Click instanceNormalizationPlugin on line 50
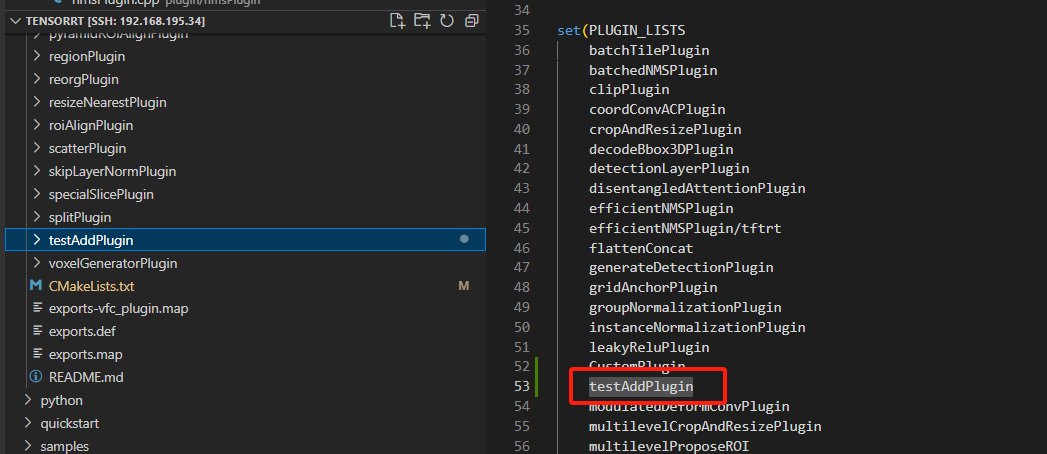 [x=697, y=328]
